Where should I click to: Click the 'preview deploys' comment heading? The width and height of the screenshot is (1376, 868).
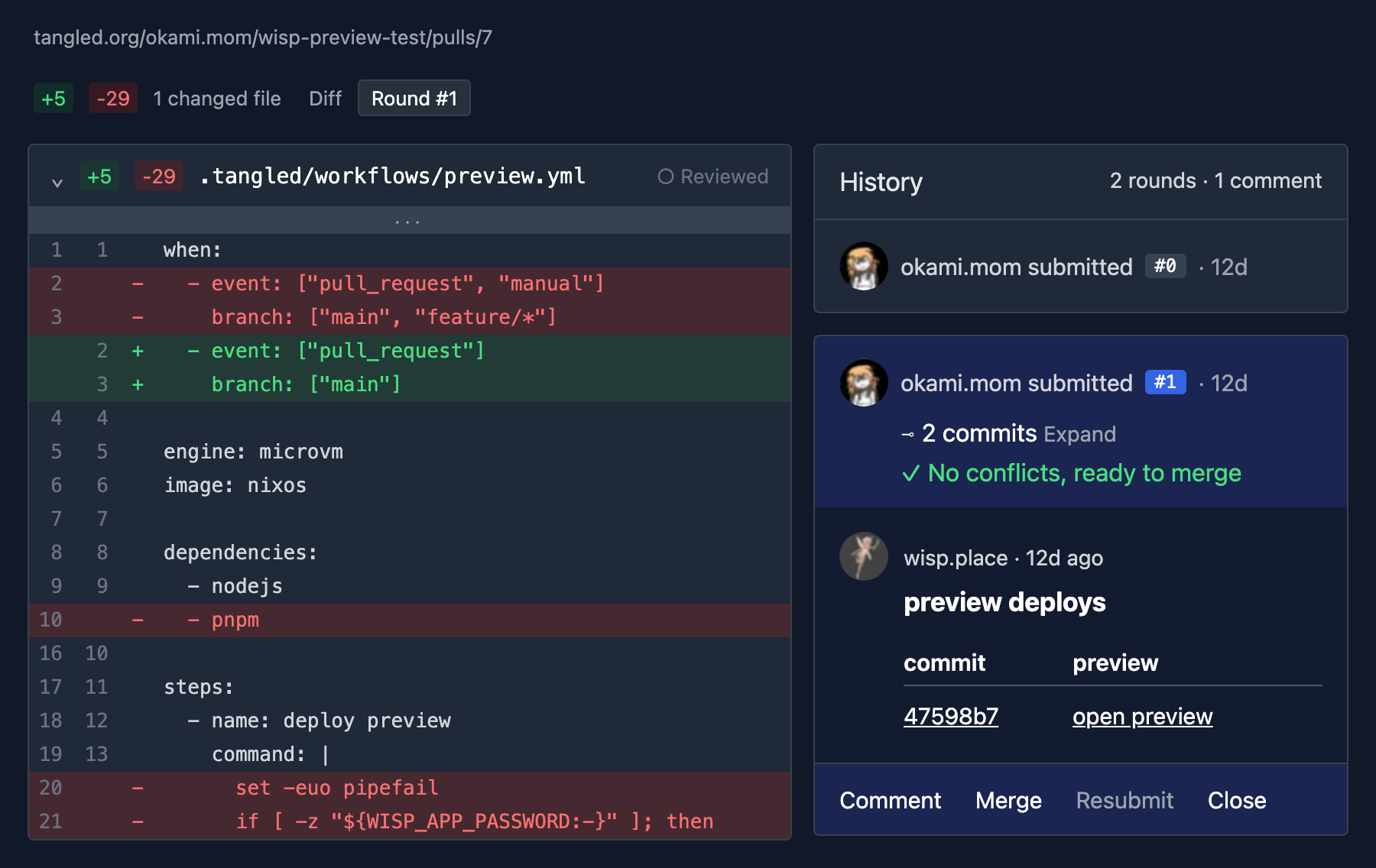click(x=1004, y=602)
